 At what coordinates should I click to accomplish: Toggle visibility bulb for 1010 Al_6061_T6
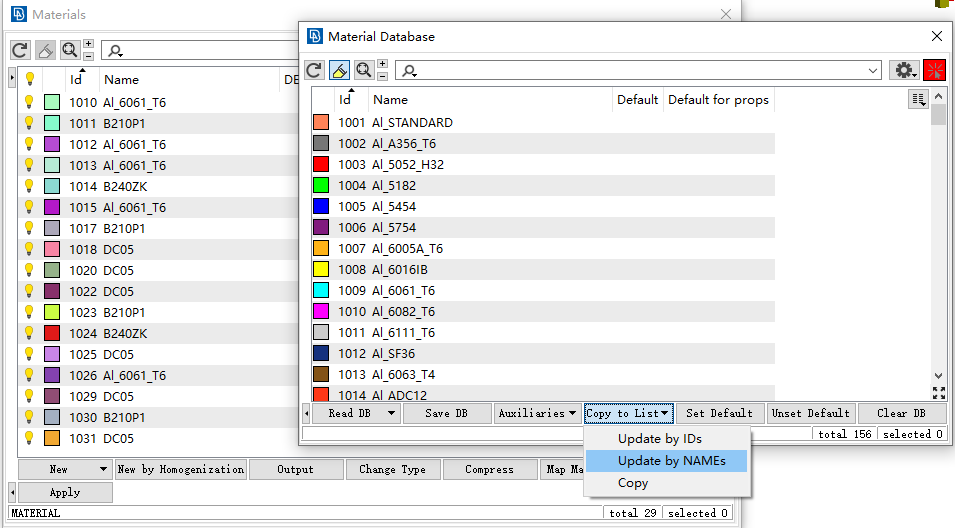coord(29,102)
